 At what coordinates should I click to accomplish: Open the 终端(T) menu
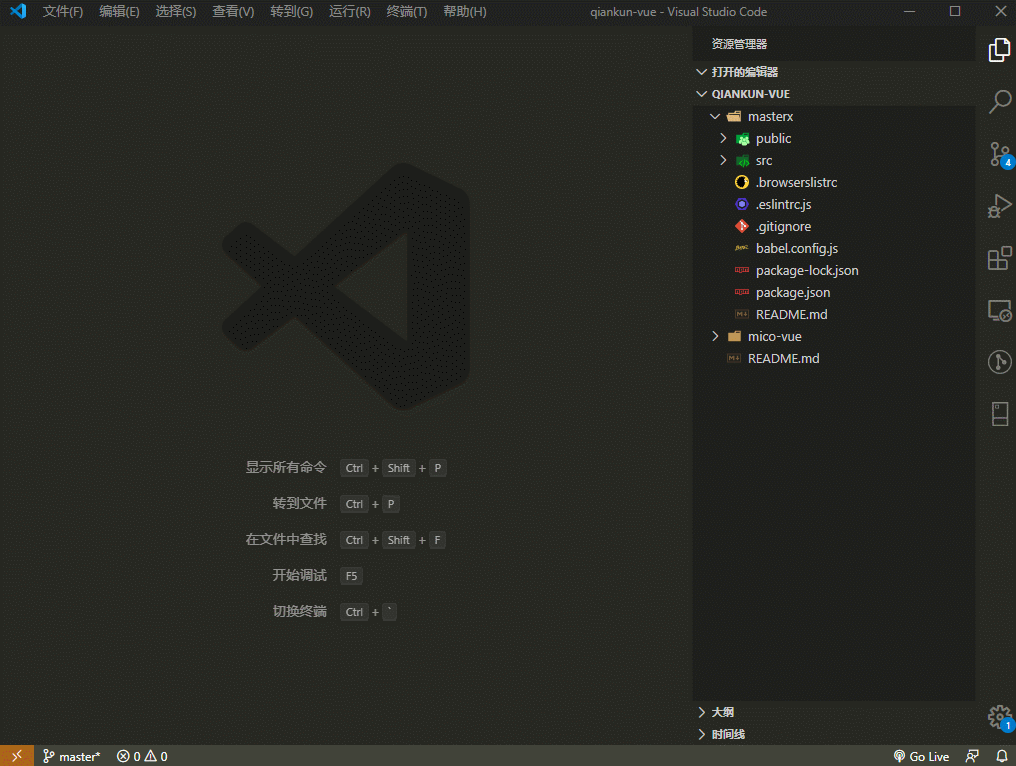tap(406, 12)
